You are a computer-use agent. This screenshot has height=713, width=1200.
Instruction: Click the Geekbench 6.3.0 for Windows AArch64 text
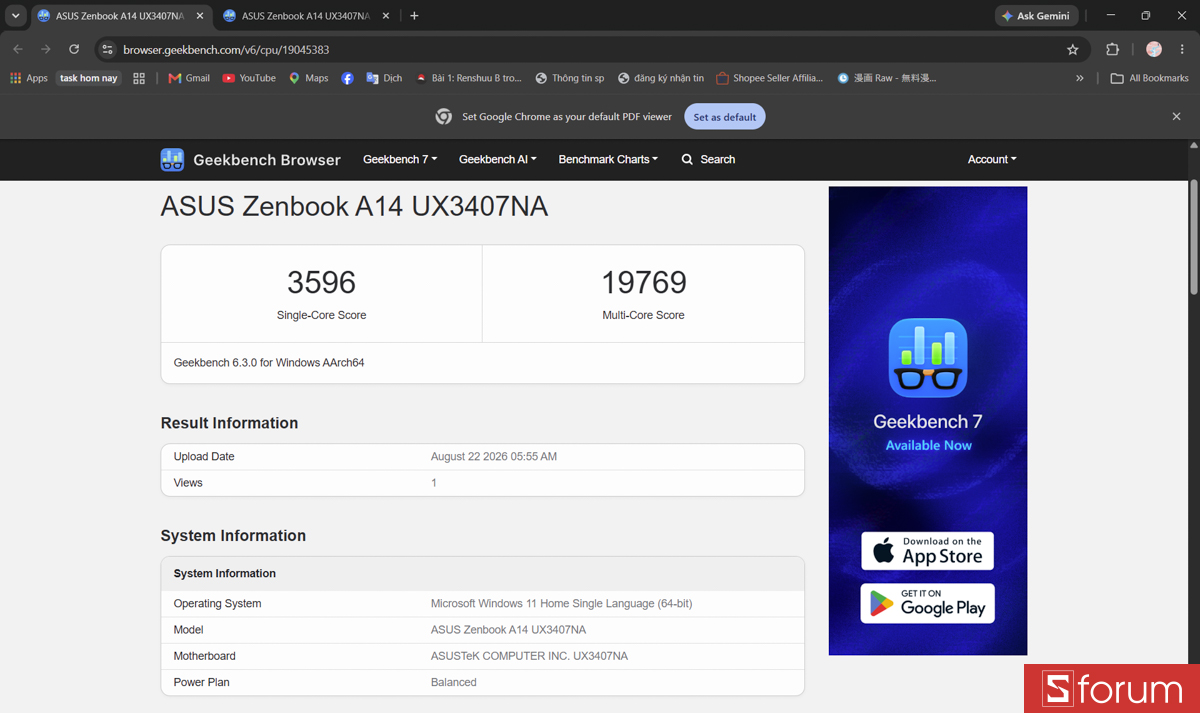[x=269, y=363]
